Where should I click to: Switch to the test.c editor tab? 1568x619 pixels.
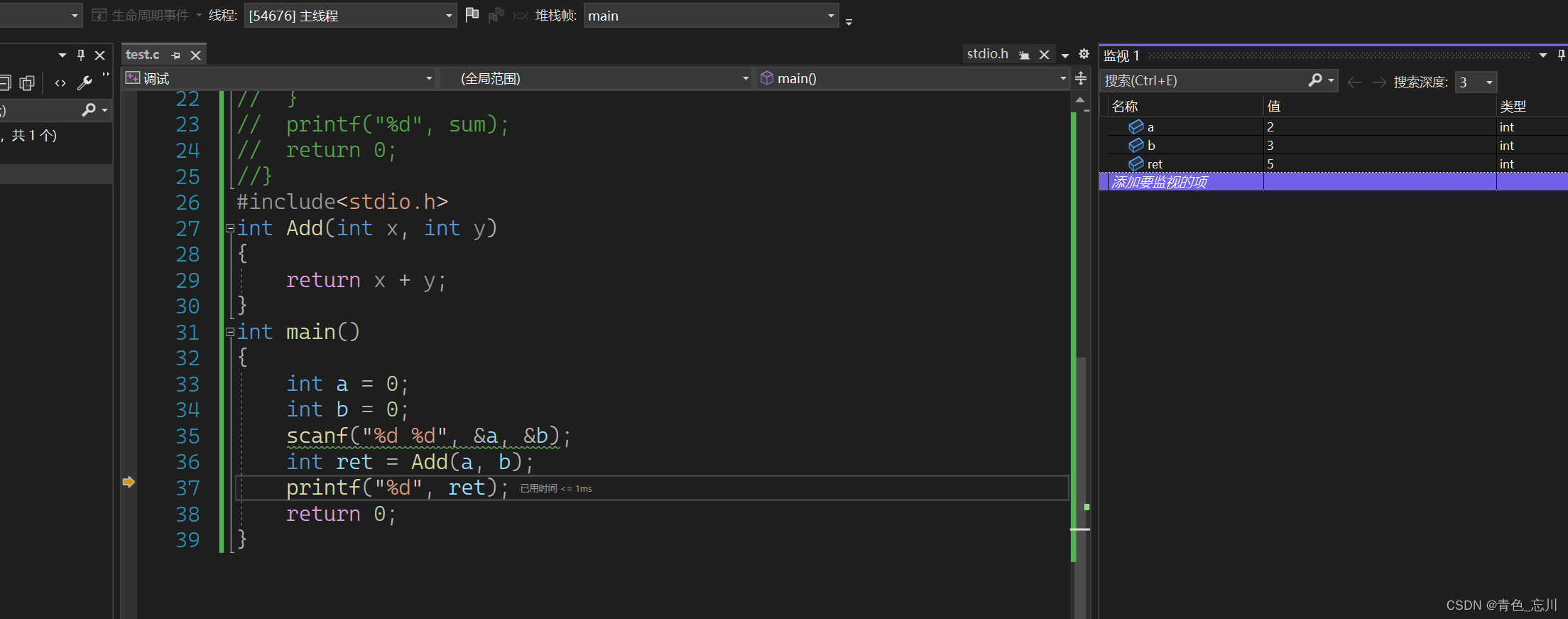tap(143, 55)
